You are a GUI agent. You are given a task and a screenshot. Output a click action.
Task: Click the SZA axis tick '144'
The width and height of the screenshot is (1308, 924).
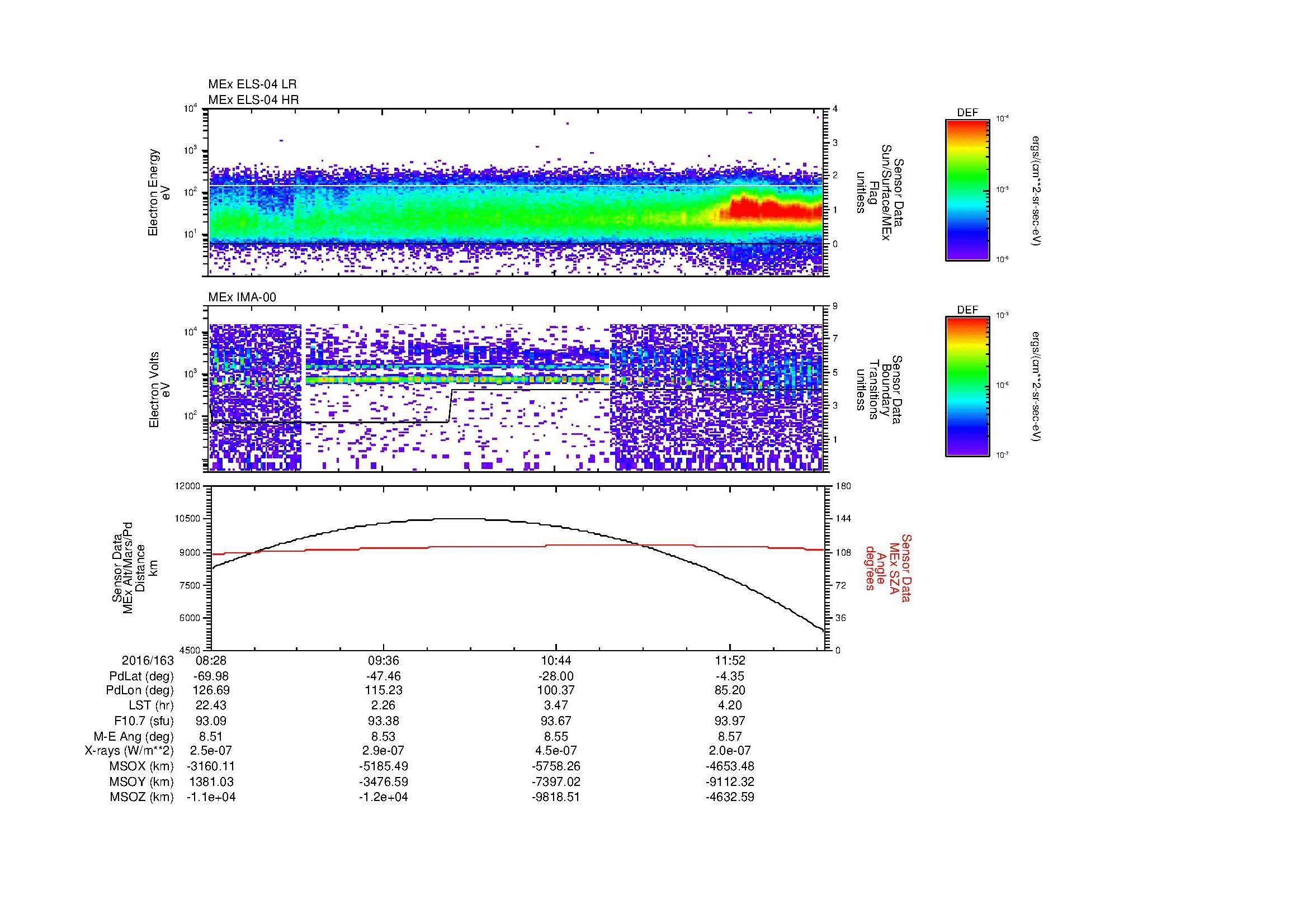[x=844, y=519]
